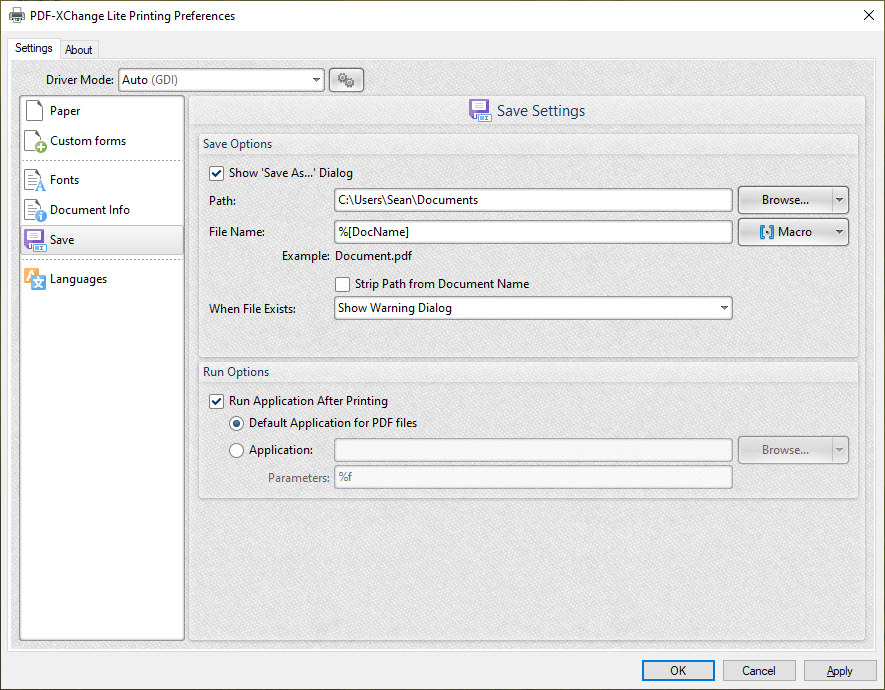Viewport: 885px width, 690px height.
Task: Select the Application radio button
Action: 237,450
